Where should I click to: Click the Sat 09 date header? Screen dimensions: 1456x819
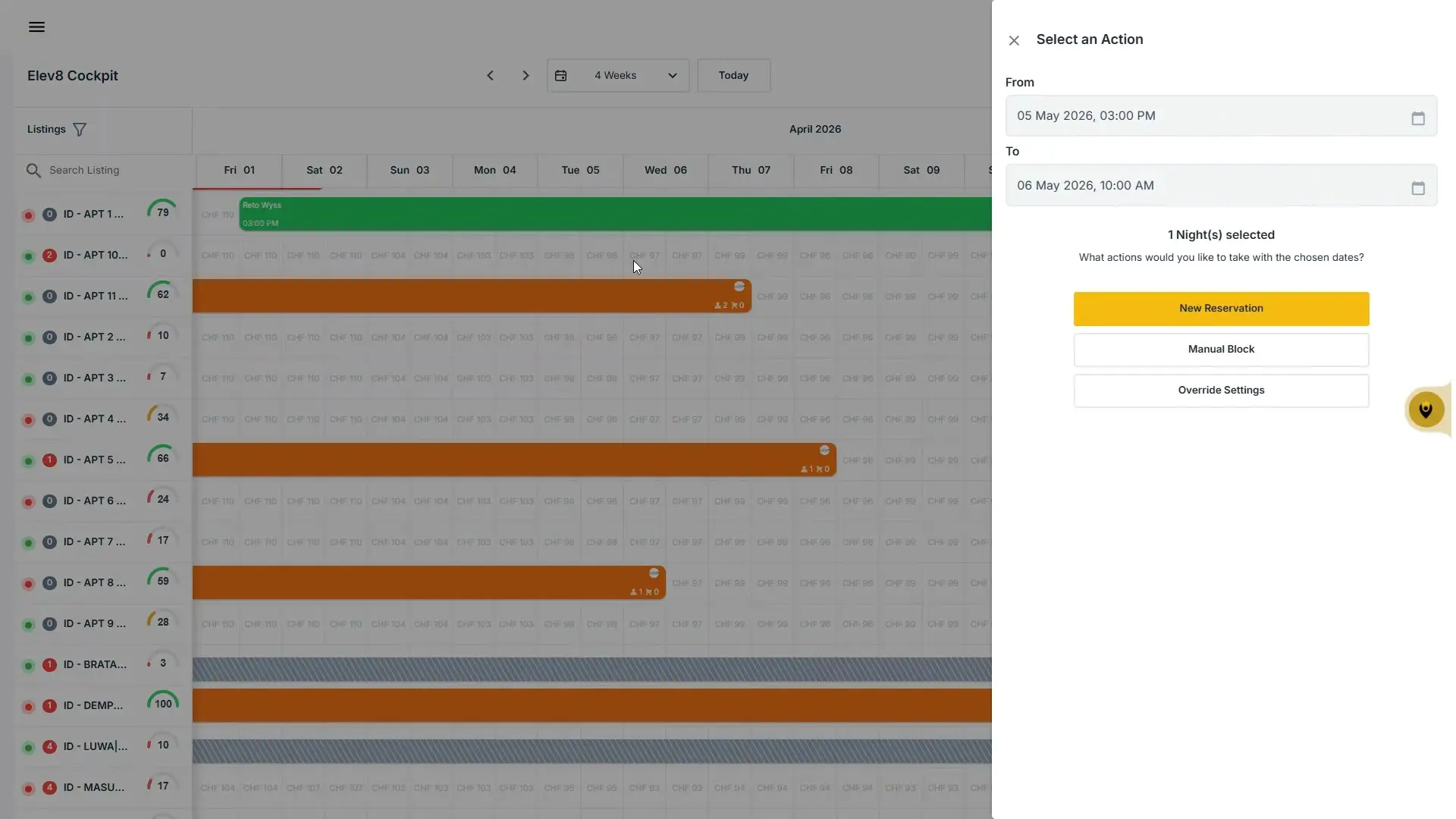point(921,171)
